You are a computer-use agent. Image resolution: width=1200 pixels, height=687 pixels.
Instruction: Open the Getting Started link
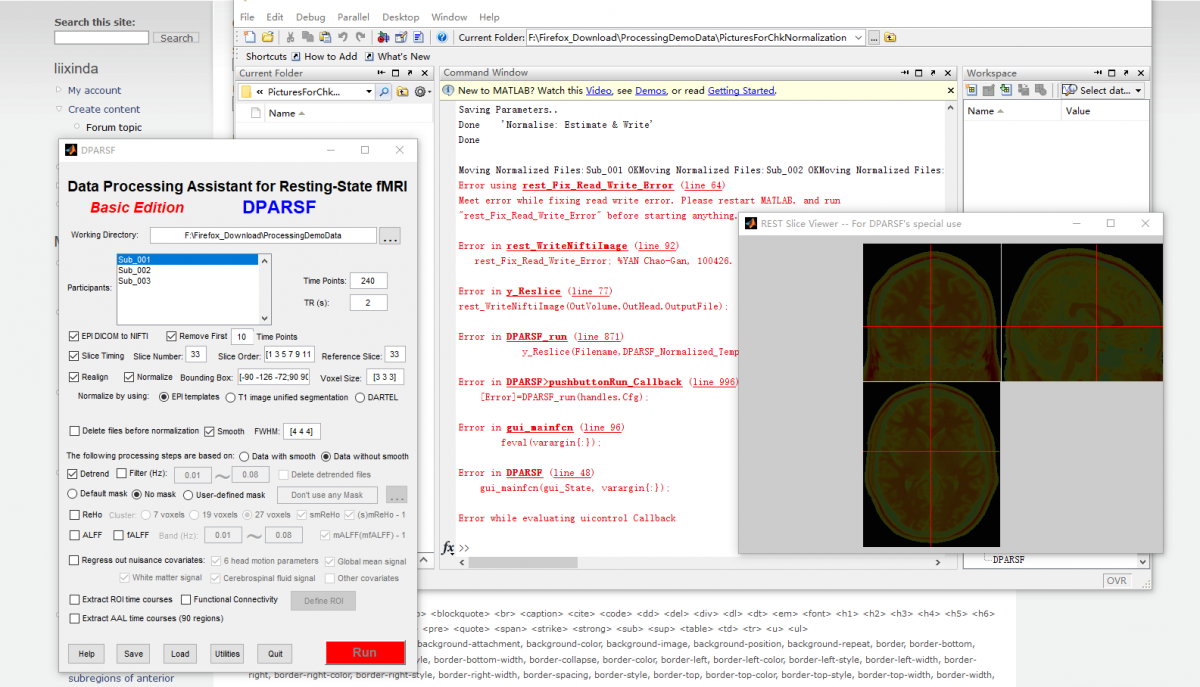(741, 91)
